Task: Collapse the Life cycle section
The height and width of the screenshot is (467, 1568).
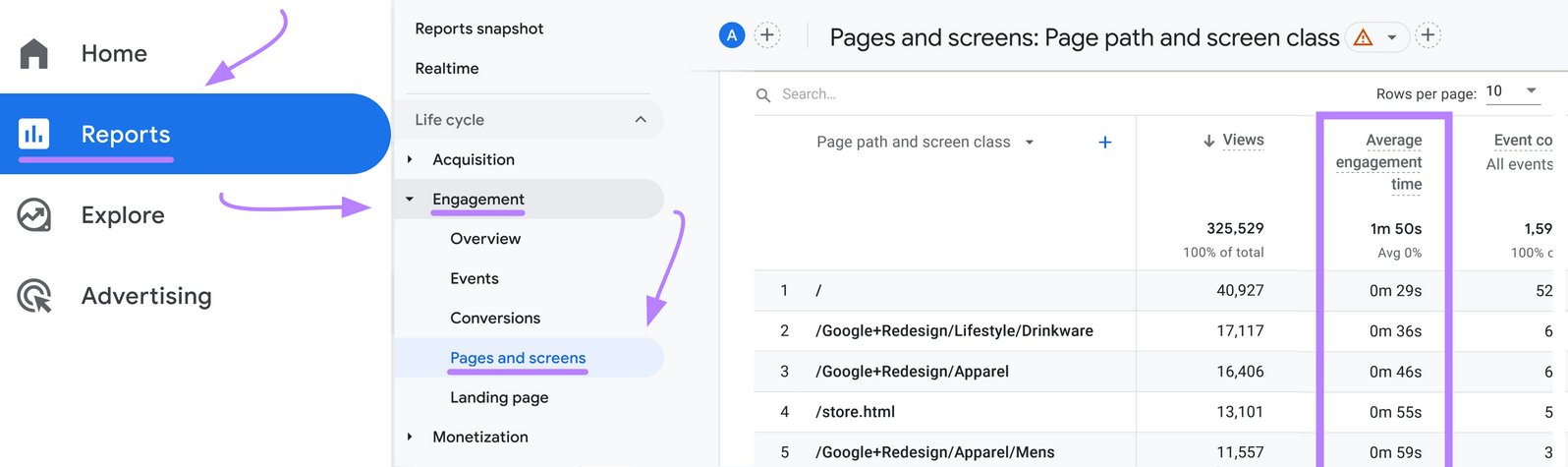Action: [641, 120]
